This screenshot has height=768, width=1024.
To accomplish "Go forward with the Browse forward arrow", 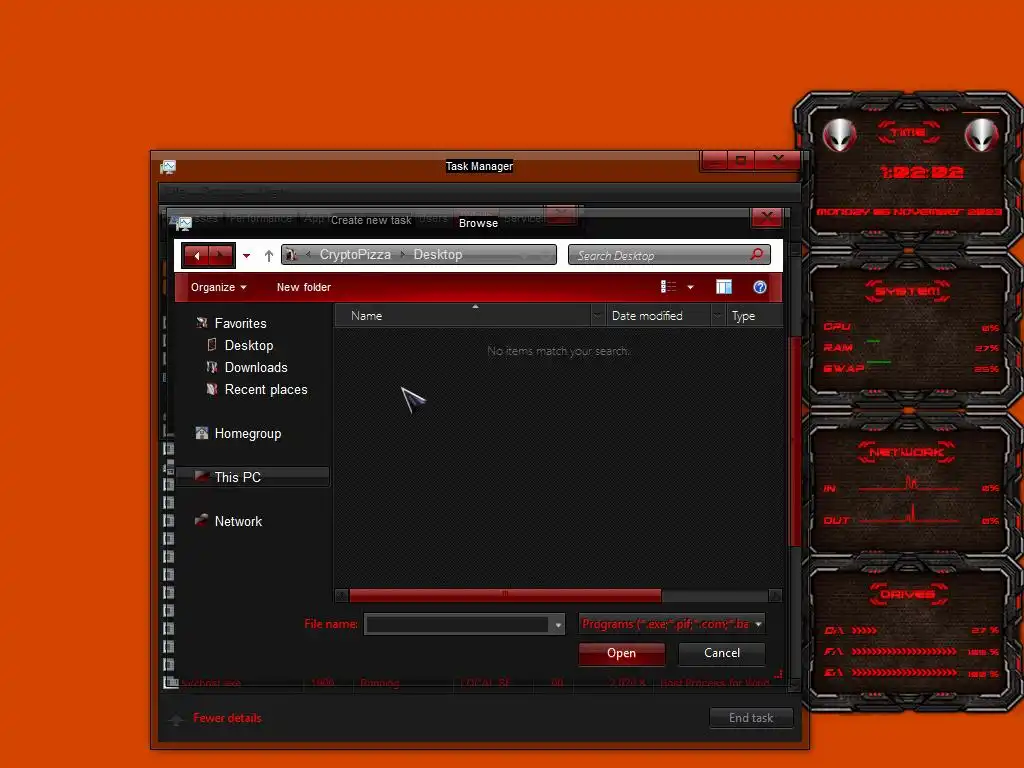I will [221, 255].
